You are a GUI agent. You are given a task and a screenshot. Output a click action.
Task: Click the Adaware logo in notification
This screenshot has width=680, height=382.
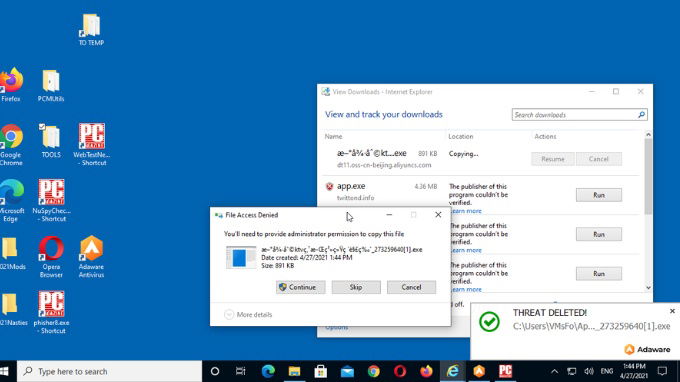click(647, 349)
